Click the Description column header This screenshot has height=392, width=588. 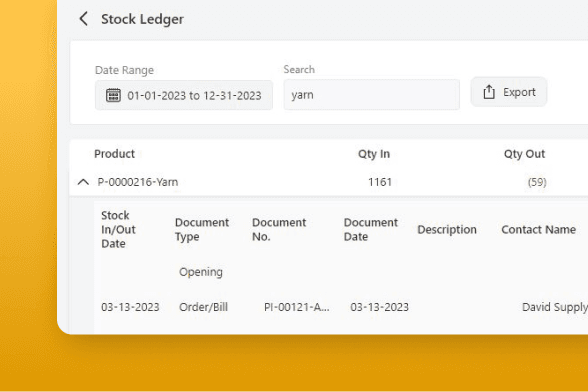(447, 230)
